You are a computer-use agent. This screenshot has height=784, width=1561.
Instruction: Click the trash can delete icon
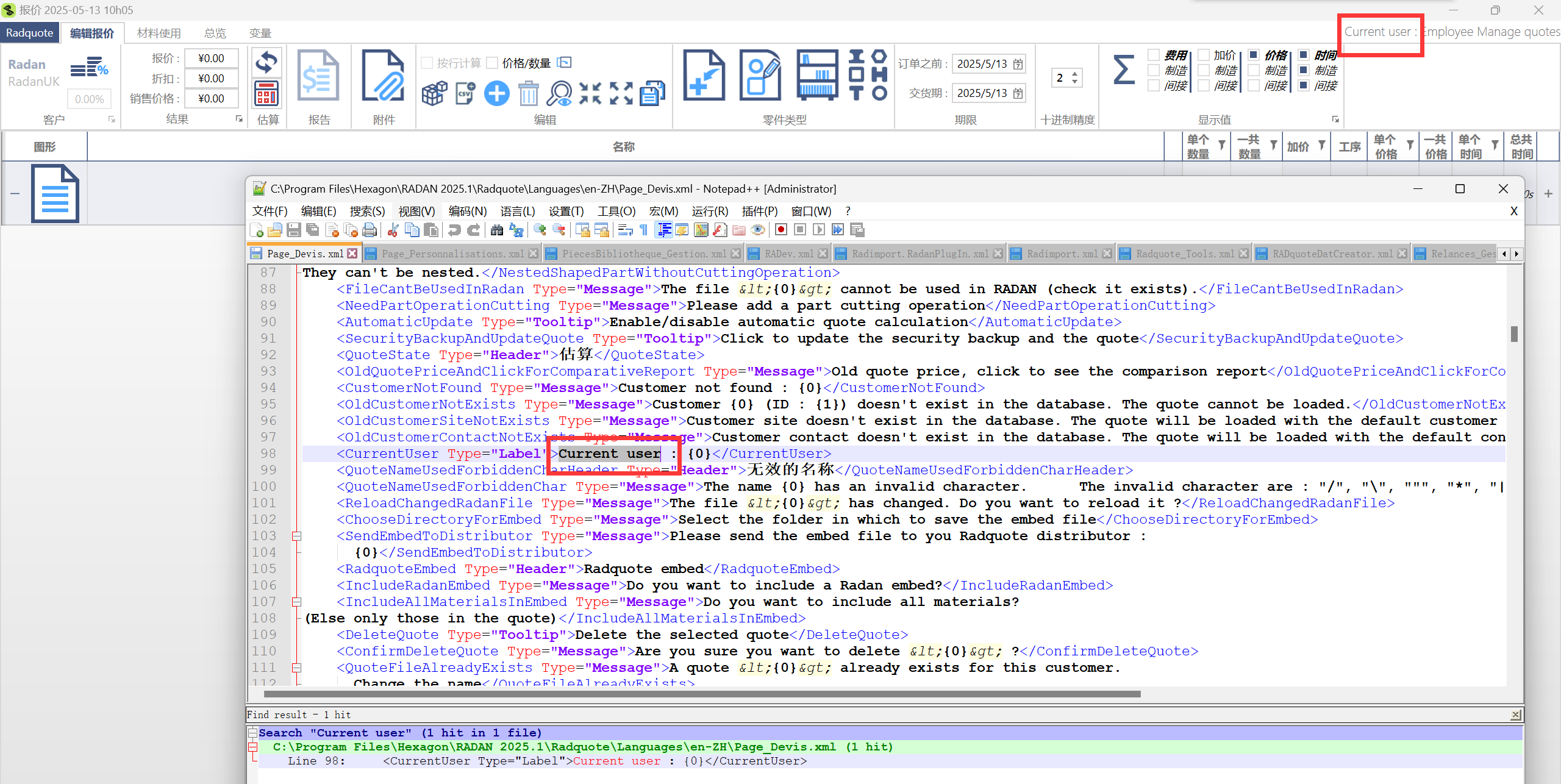point(528,93)
